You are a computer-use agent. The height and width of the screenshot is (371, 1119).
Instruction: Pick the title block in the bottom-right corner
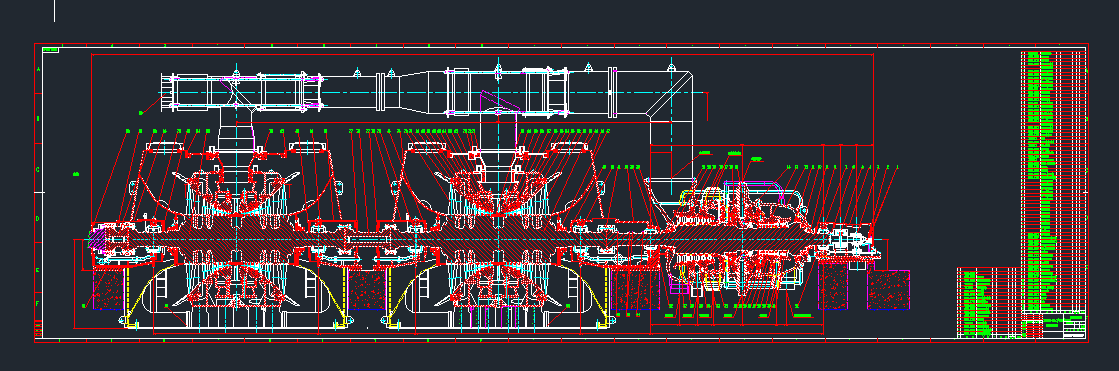coord(1053,325)
